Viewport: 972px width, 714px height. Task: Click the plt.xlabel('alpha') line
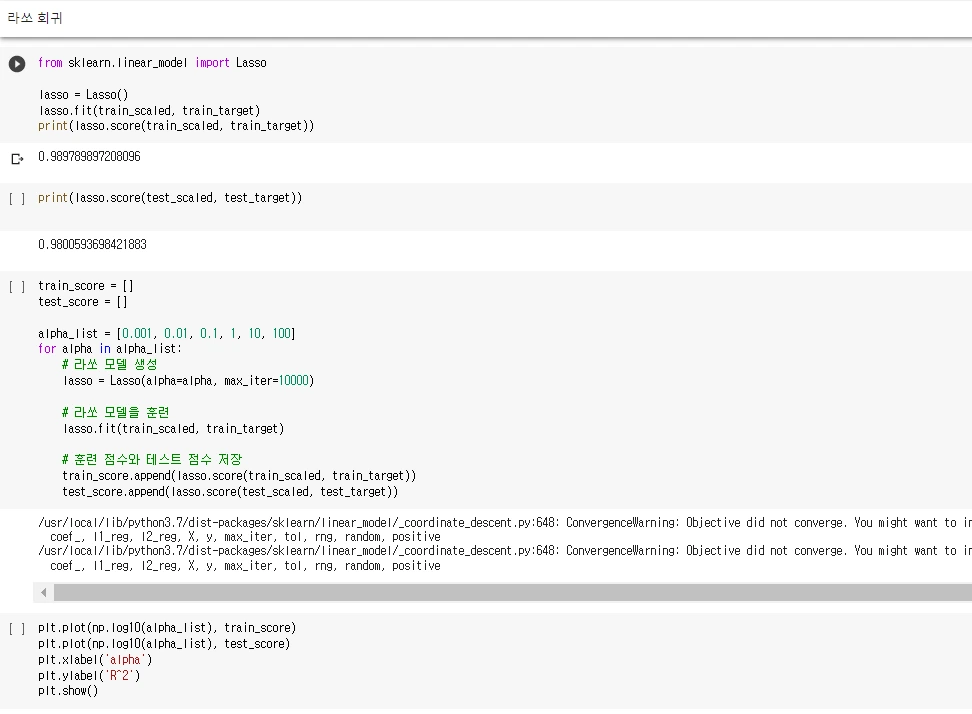(x=95, y=659)
